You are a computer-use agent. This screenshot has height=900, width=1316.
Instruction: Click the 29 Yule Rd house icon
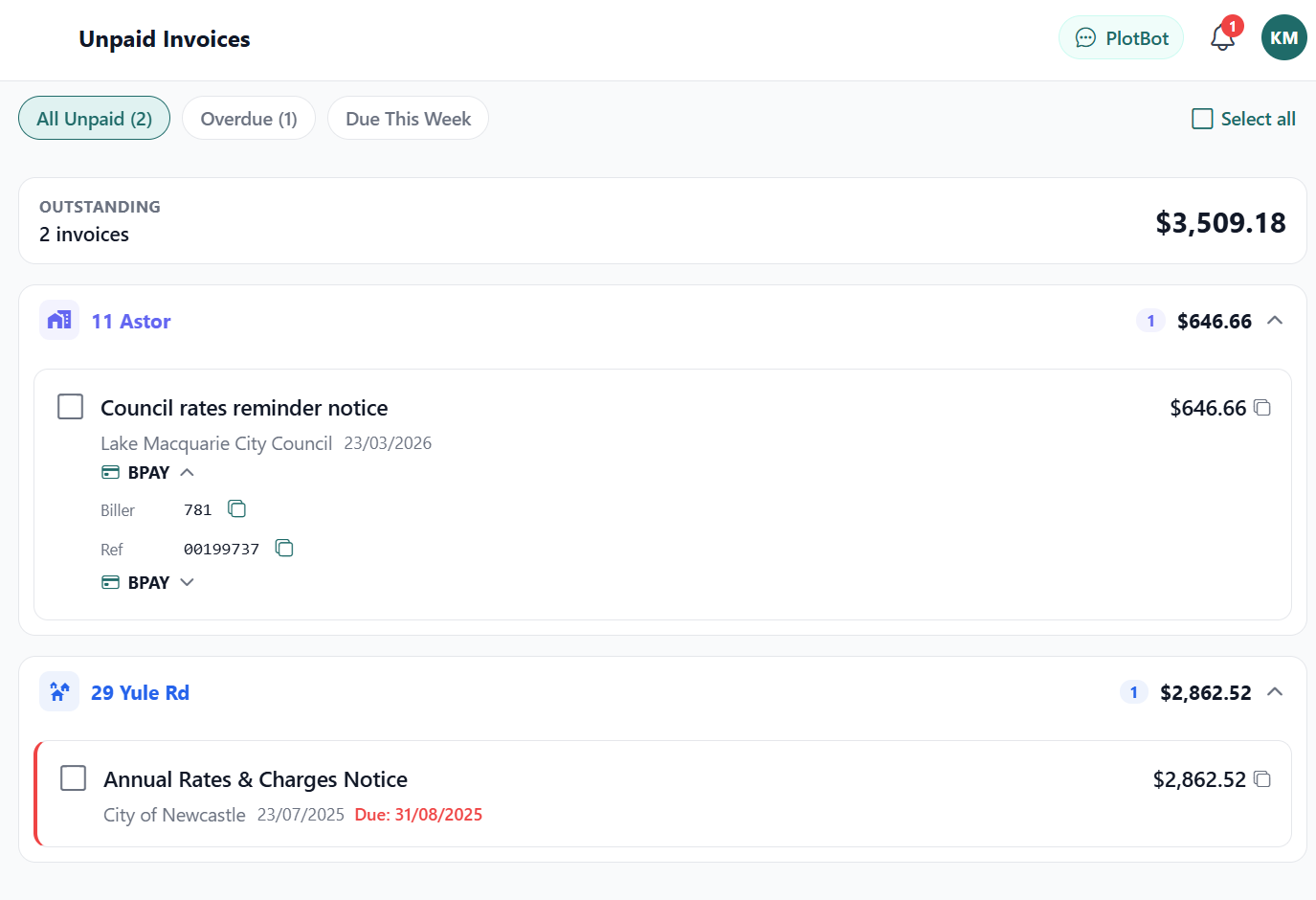pyautogui.click(x=59, y=691)
